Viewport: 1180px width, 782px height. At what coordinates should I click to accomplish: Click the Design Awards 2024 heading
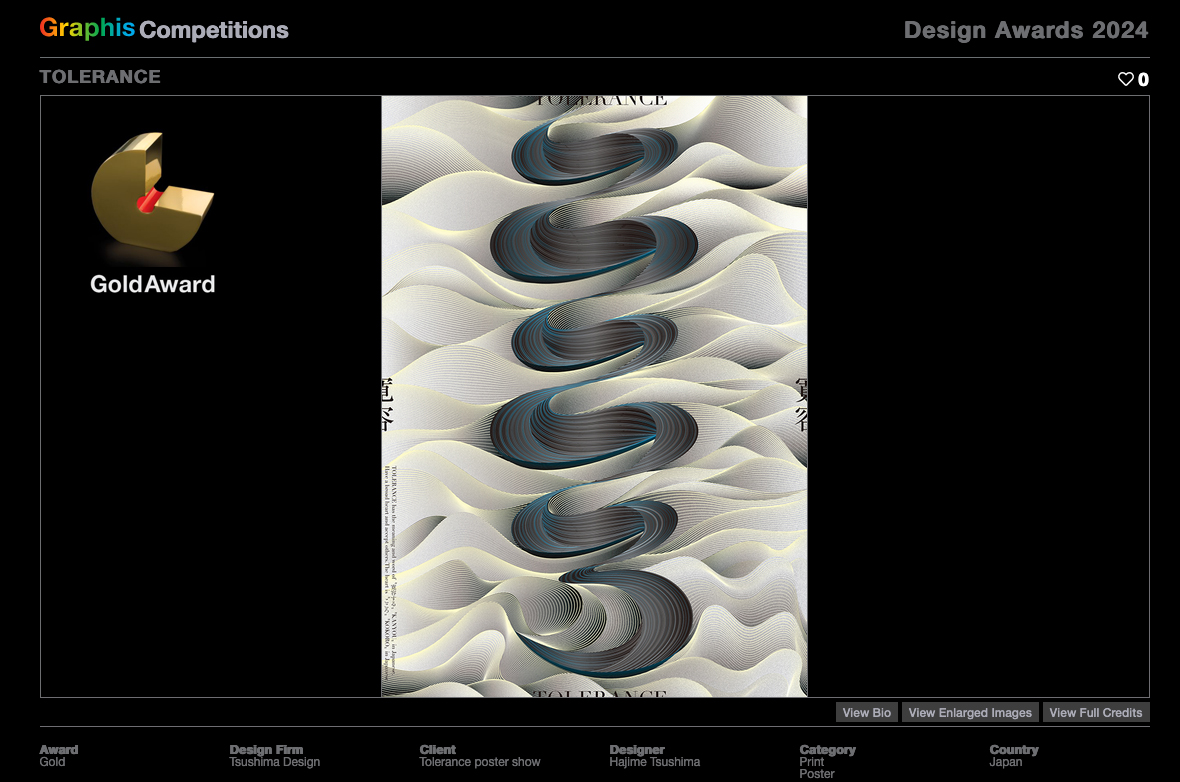point(1024,30)
